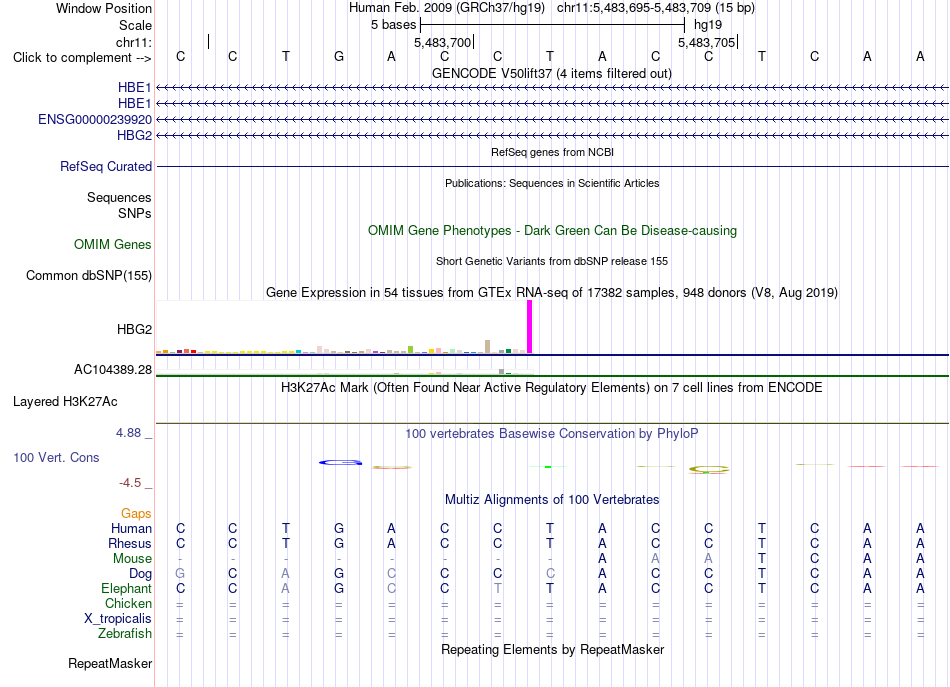950x687 pixels.
Task: Click the chr11:5,483,695-5,483,709 position text
Action: 656,8
